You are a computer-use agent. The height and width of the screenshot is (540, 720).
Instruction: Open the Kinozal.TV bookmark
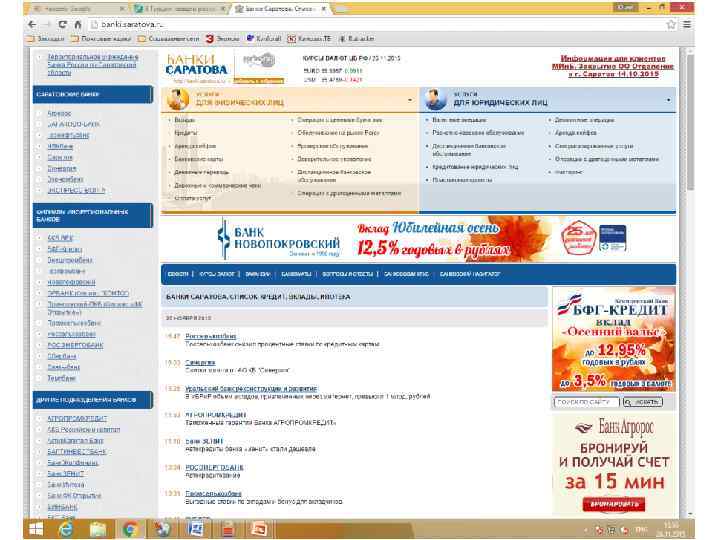tap(309, 39)
